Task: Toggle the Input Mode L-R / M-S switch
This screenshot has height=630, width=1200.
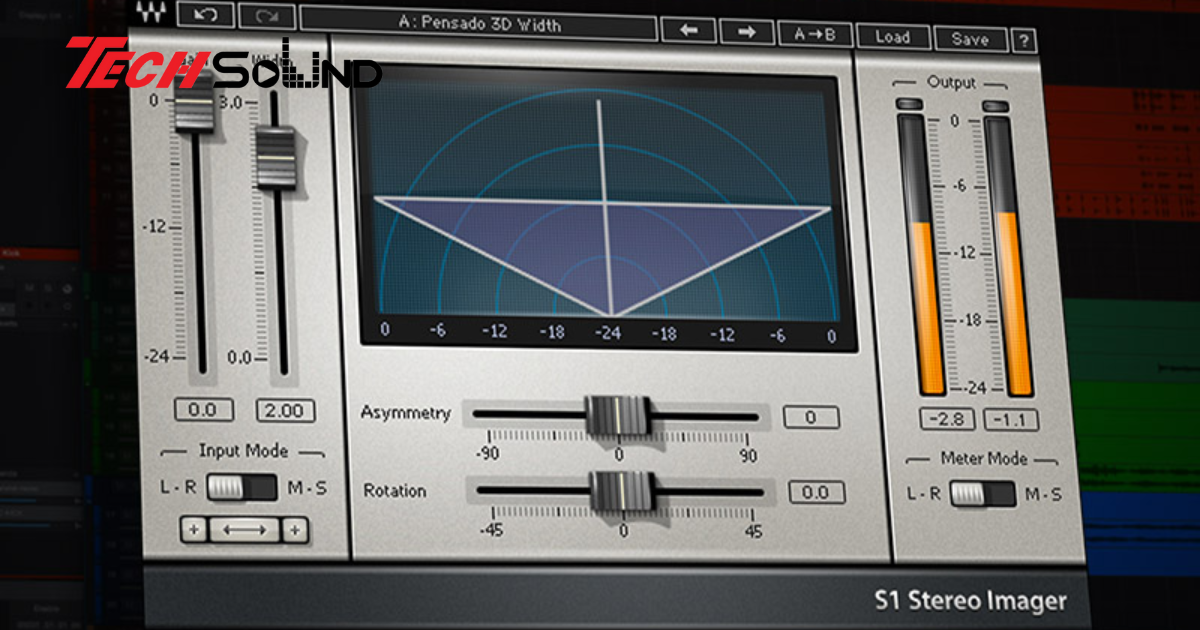Action: point(242,487)
